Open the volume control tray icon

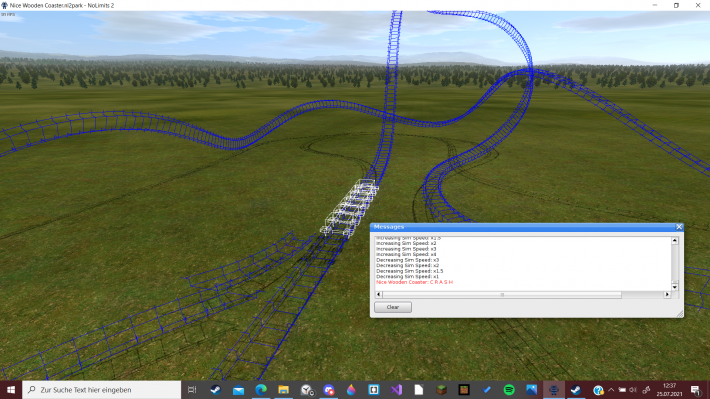click(633, 390)
